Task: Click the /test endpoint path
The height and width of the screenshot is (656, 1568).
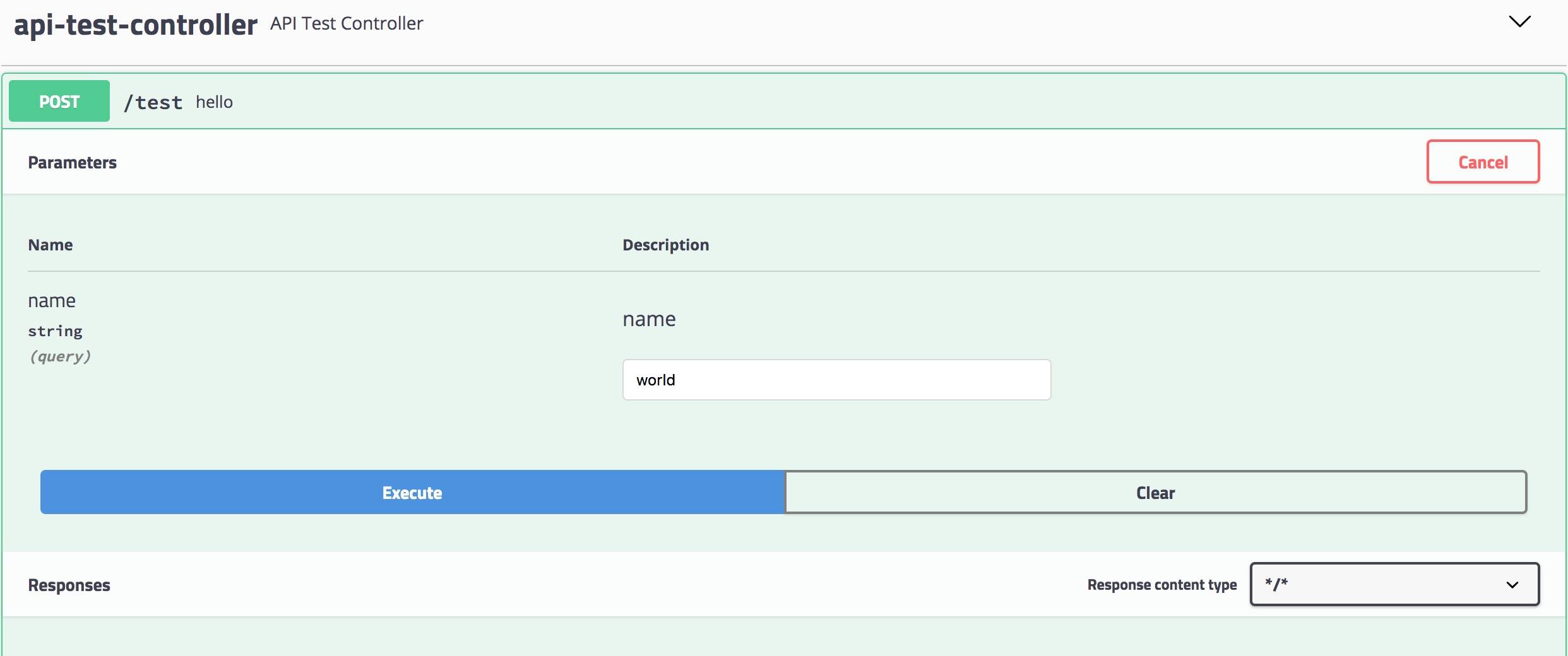Action: (153, 102)
